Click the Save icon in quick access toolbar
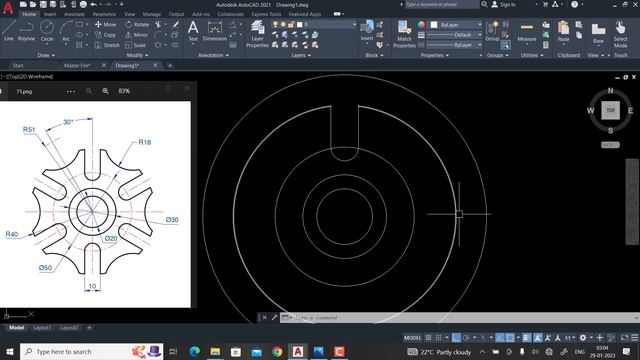Viewport: 640px width, 360px height. click(43, 4)
